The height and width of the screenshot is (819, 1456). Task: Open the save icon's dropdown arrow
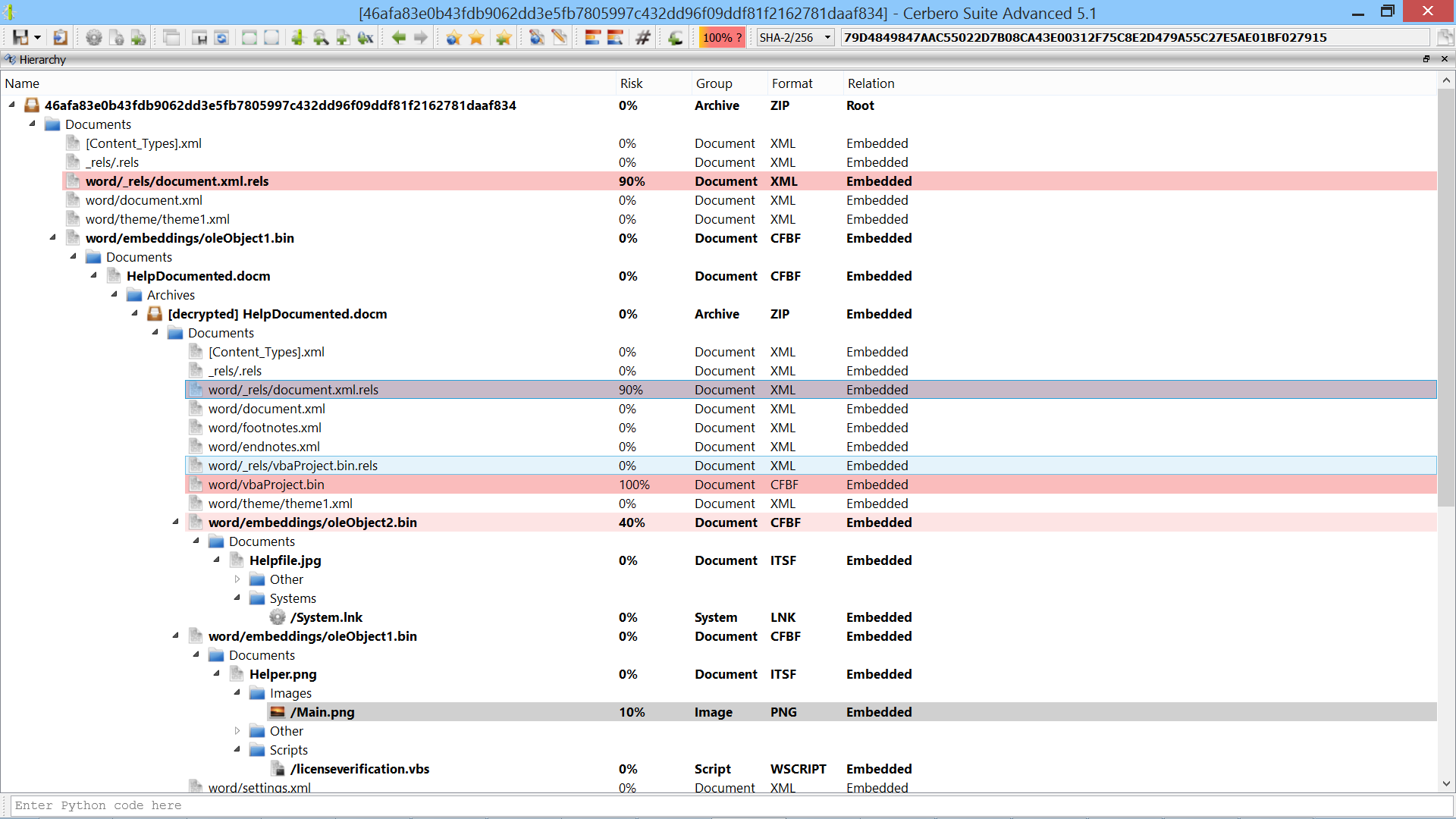click(37, 38)
